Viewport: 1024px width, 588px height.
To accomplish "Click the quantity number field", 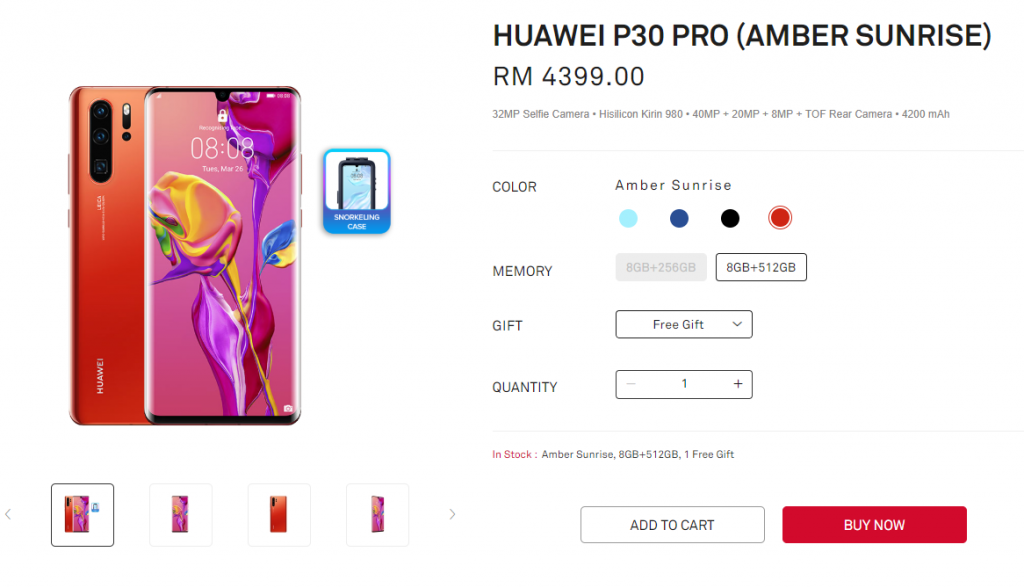I will coord(684,384).
